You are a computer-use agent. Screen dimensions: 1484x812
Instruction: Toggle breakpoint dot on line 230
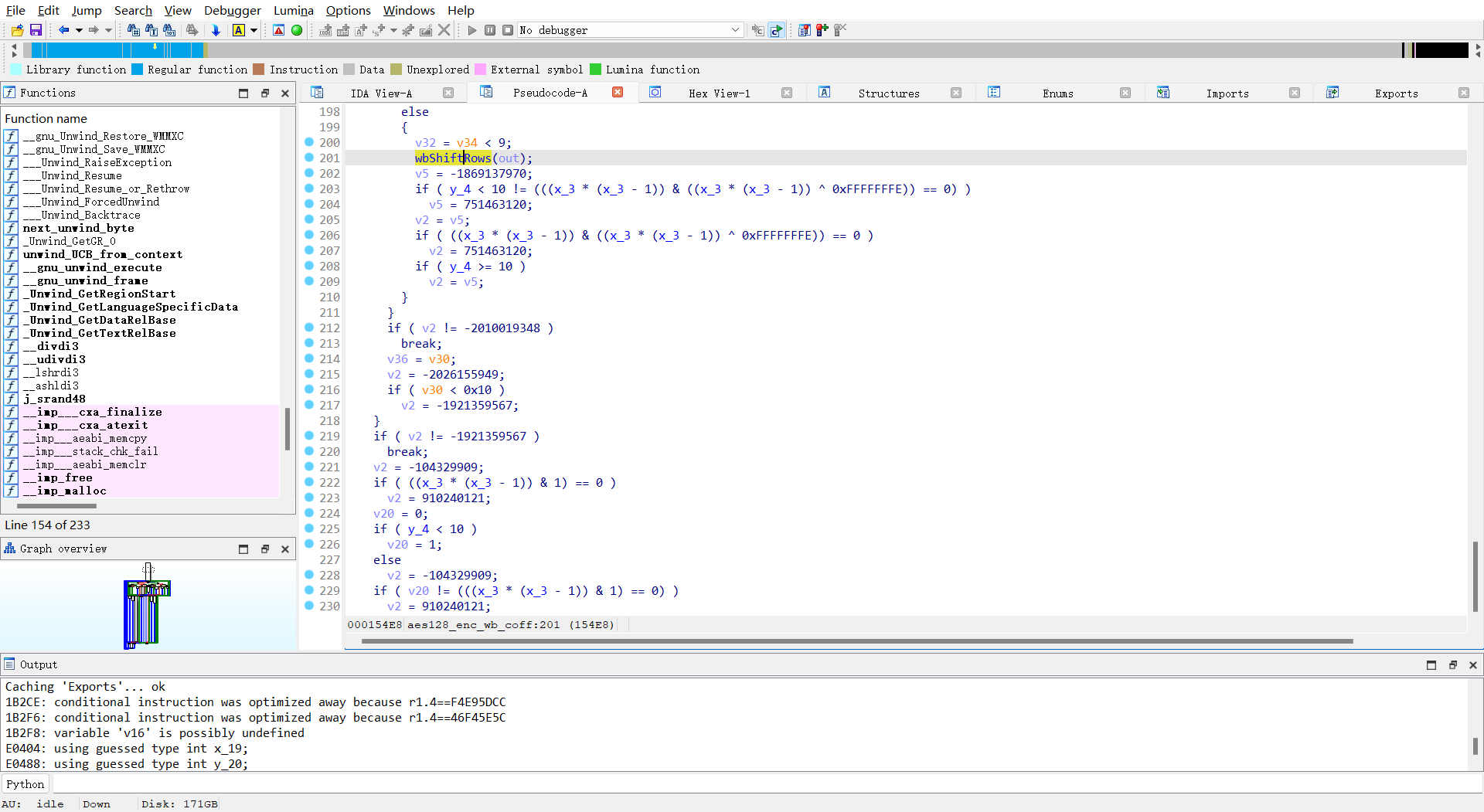[309, 606]
